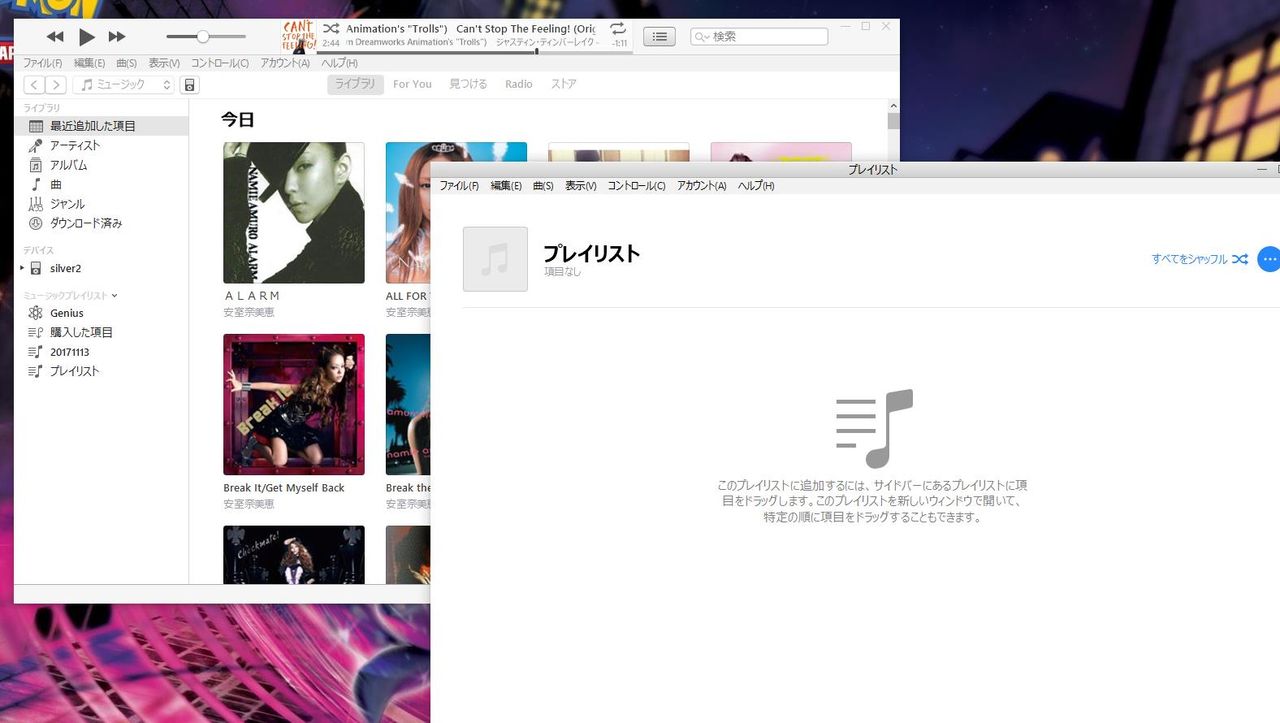Screen dimensions: 1280x723
Task: Open the ミュージック media type dropdown
Action: (123, 85)
